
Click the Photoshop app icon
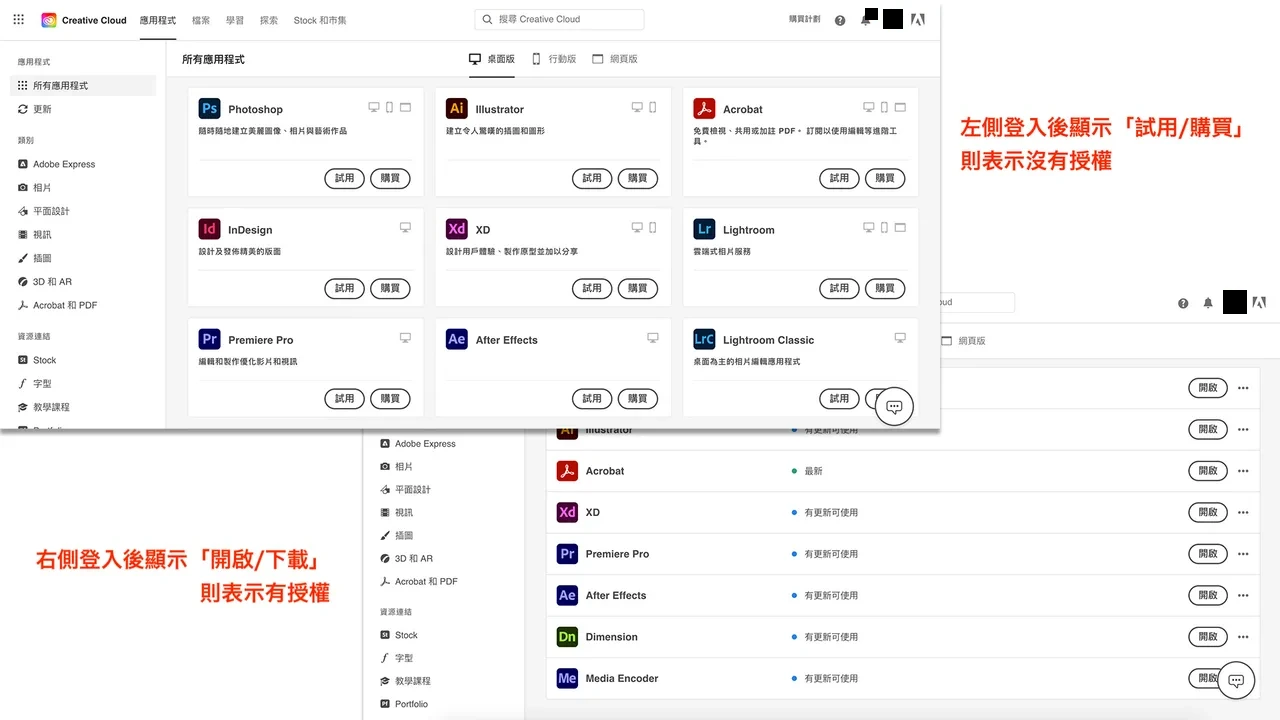click(x=209, y=109)
